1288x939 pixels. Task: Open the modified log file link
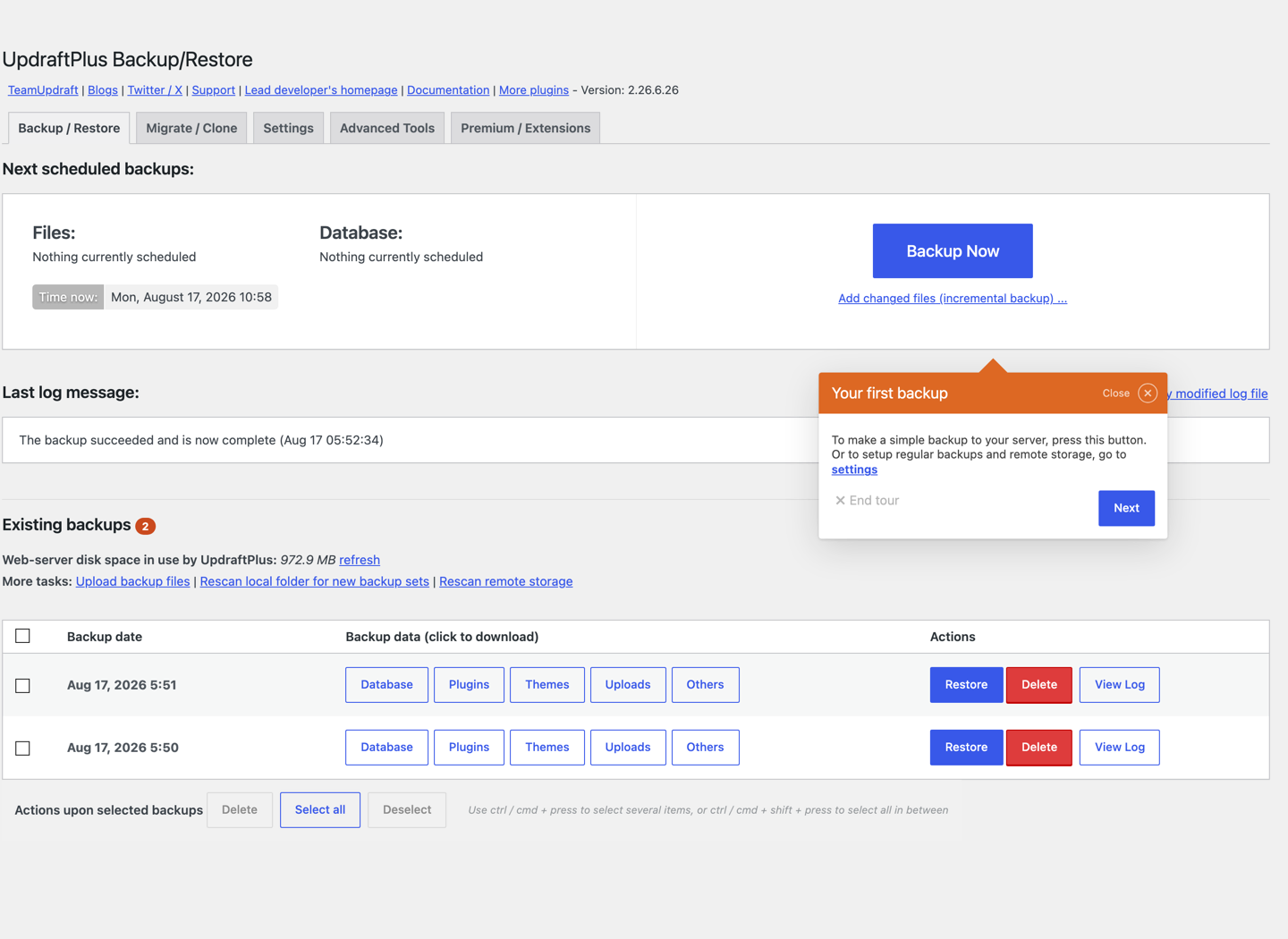tap(1218, 393)
